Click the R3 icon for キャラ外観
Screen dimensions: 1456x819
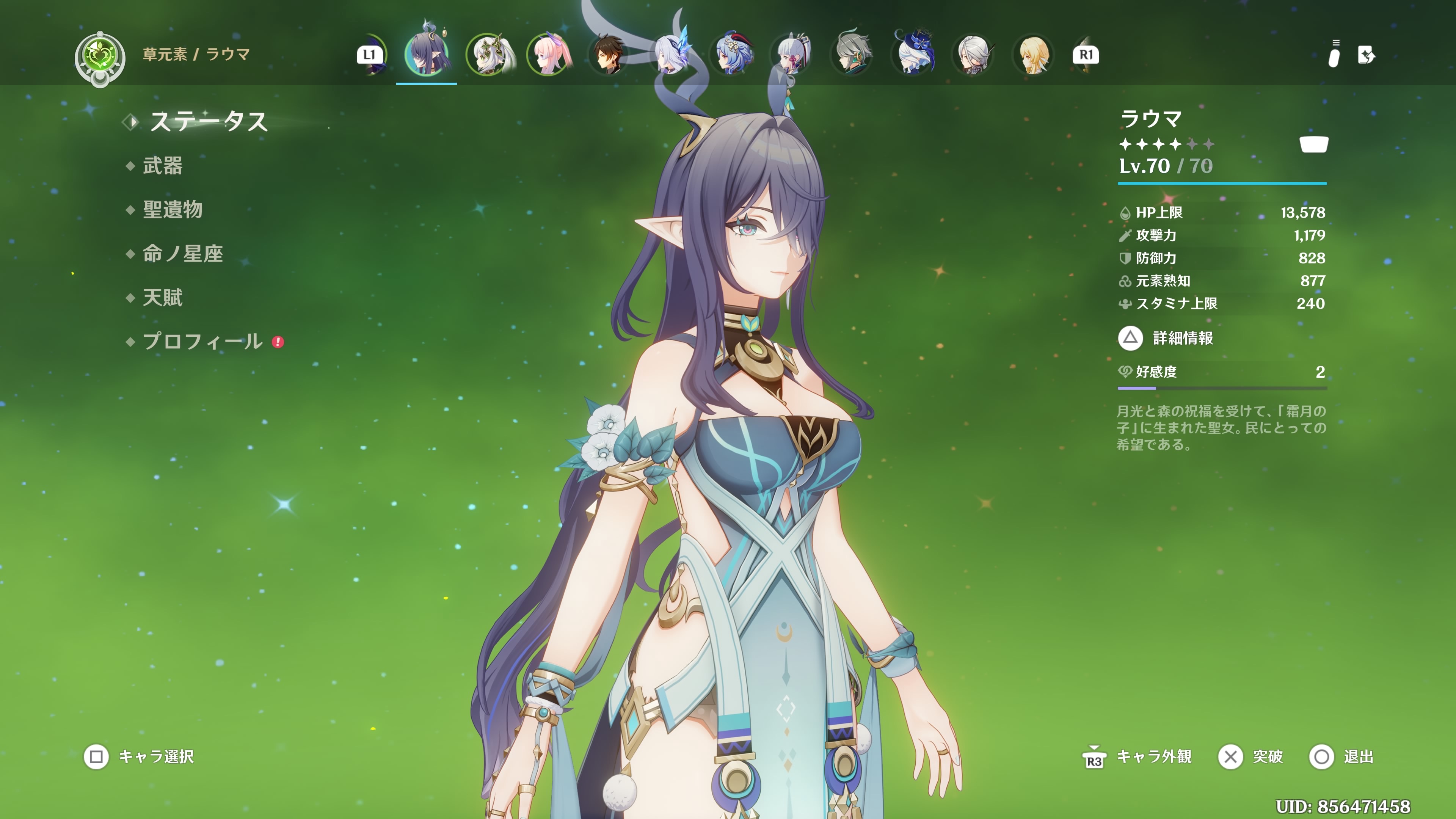[x=1094, y=758]
